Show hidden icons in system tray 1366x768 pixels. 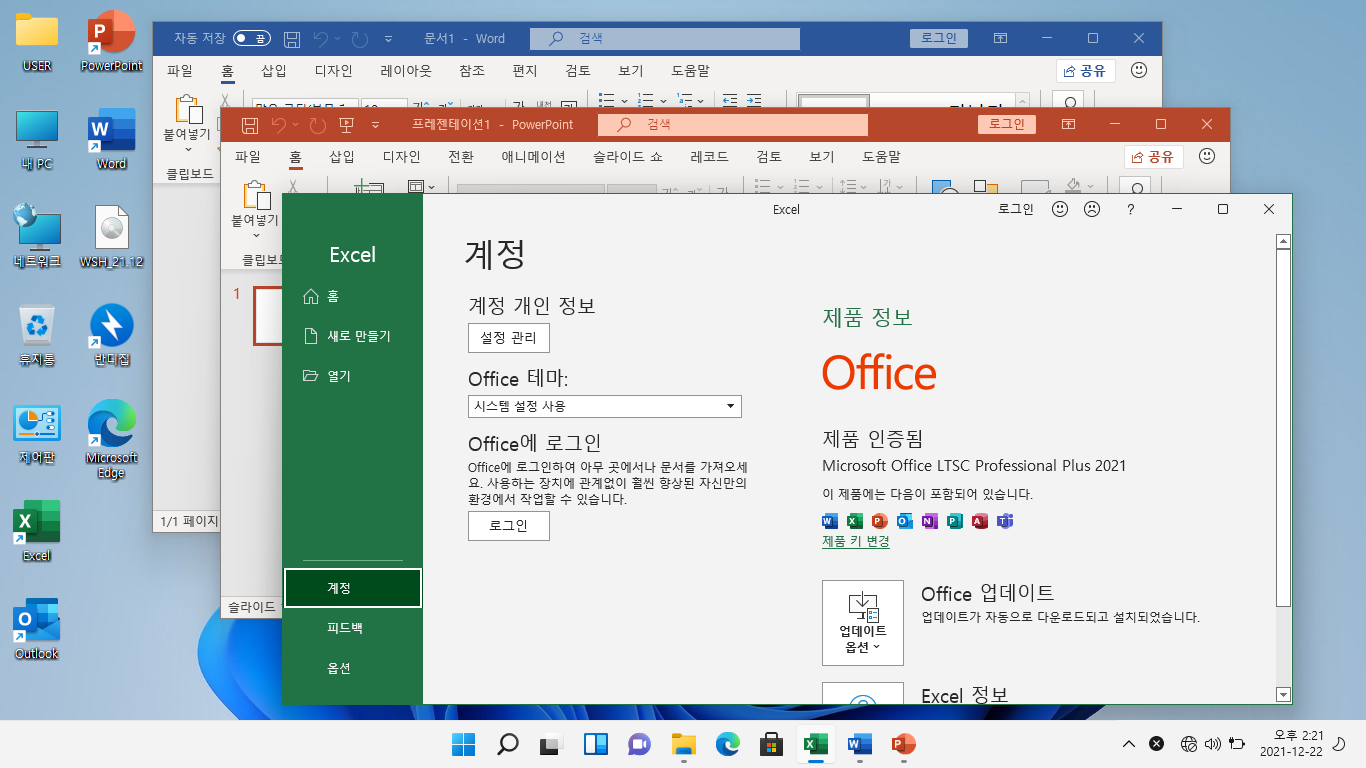(x=1129, y=744)
